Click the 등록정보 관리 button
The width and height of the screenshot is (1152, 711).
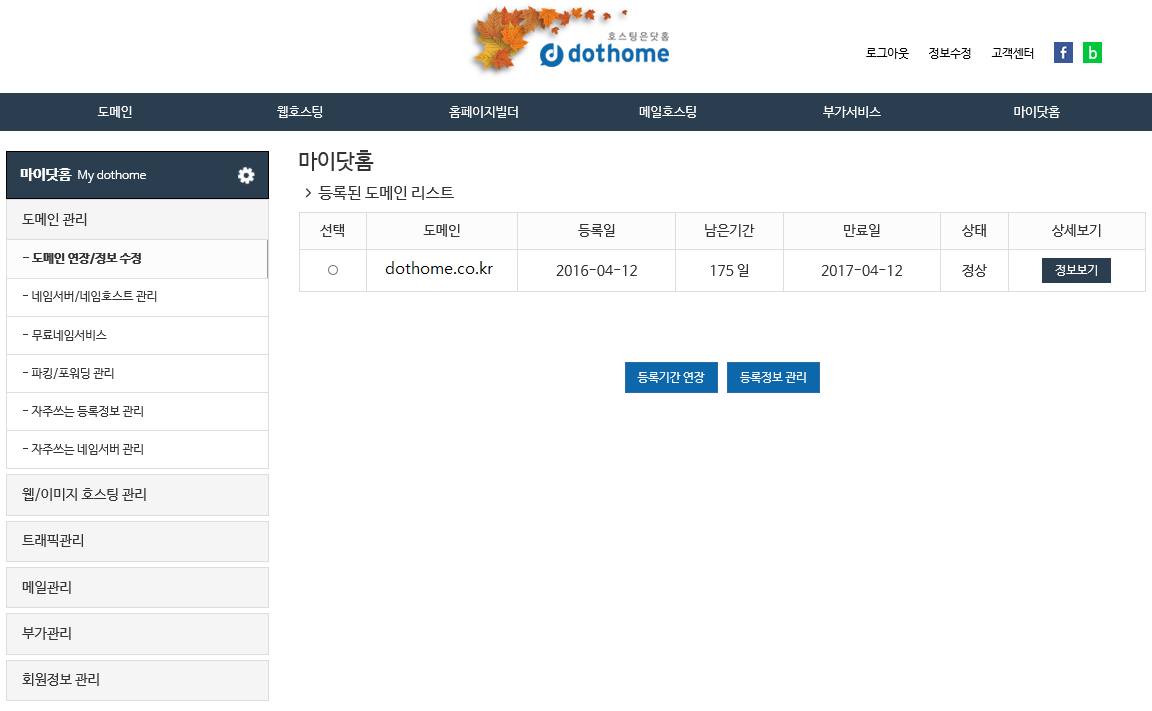pyautogui.click(x=773, y=378)
